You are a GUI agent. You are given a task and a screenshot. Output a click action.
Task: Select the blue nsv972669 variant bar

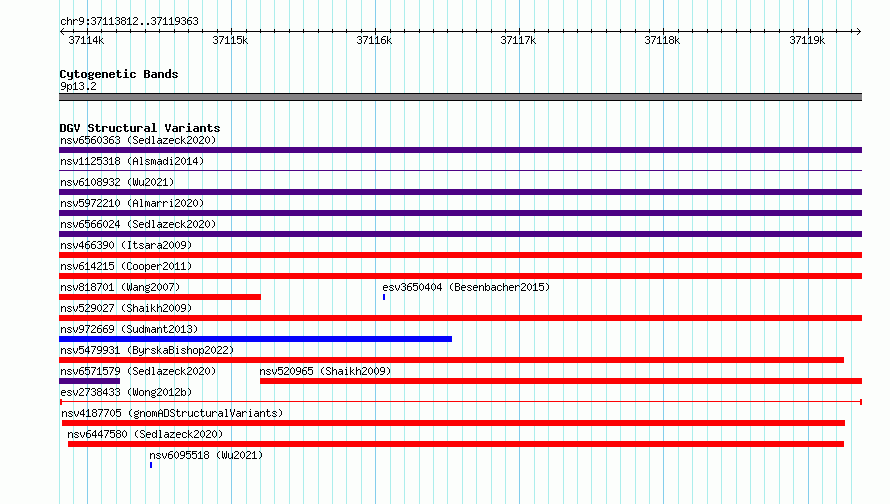[x=255, y=339]
